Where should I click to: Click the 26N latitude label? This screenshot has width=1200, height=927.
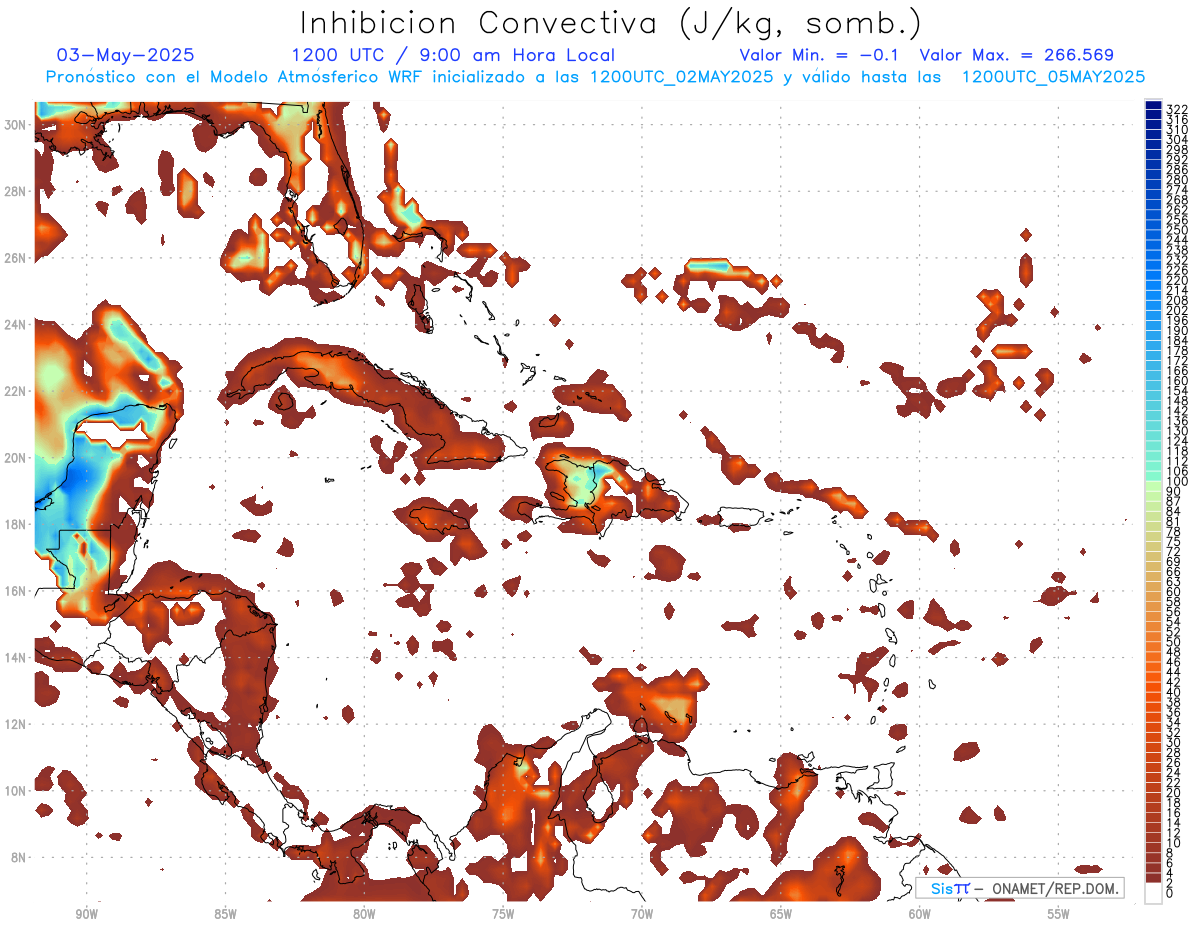pos(16,257)
